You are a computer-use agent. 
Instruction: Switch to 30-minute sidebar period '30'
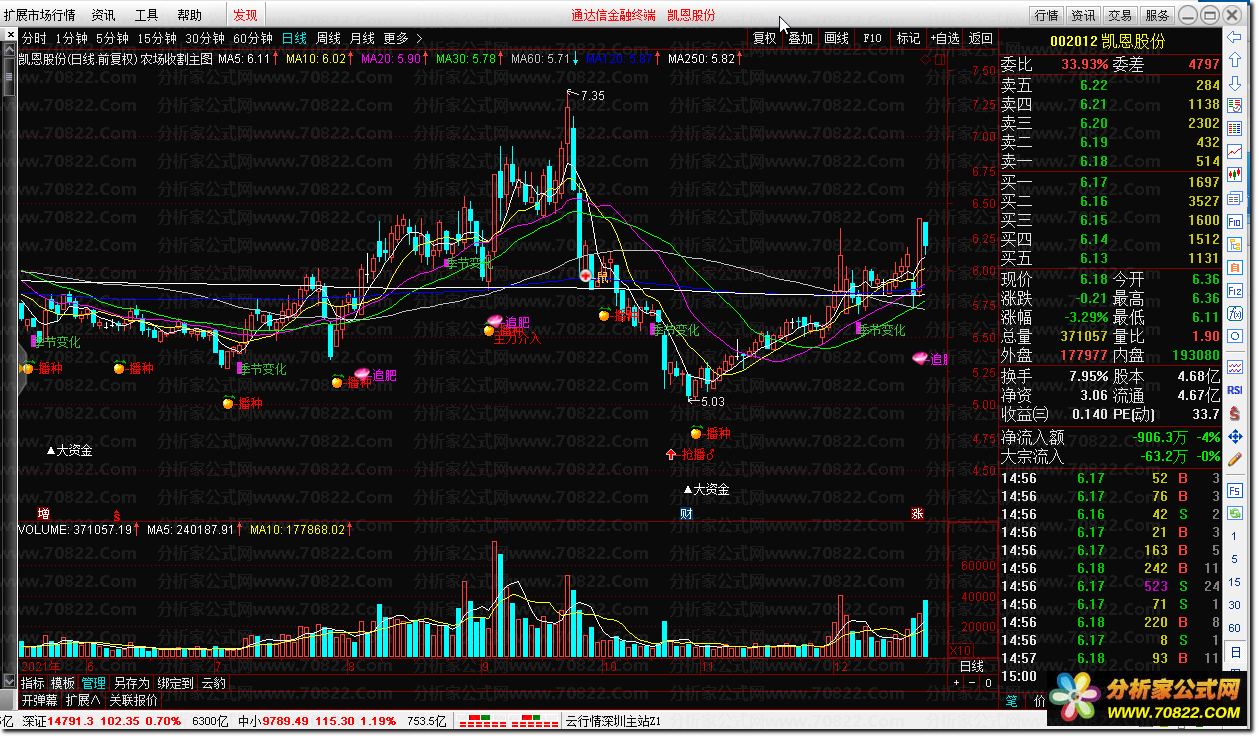1235,605
